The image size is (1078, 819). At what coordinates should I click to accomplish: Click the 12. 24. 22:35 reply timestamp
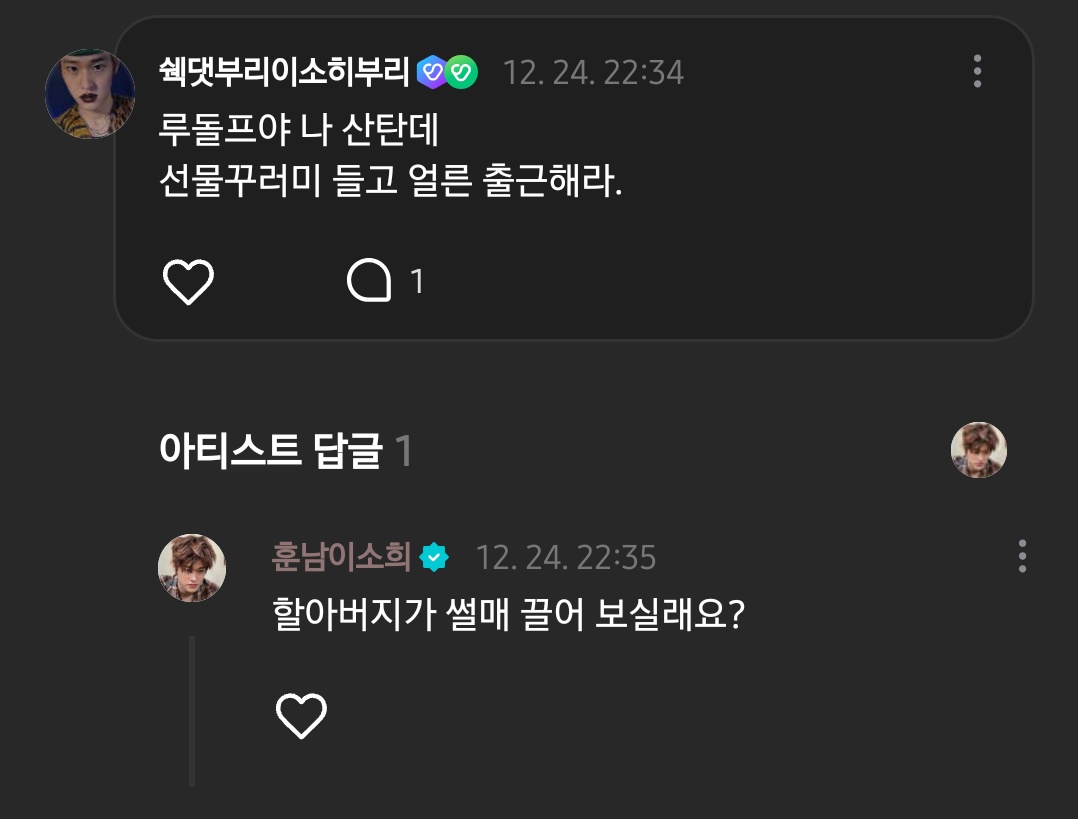(566, 558)
